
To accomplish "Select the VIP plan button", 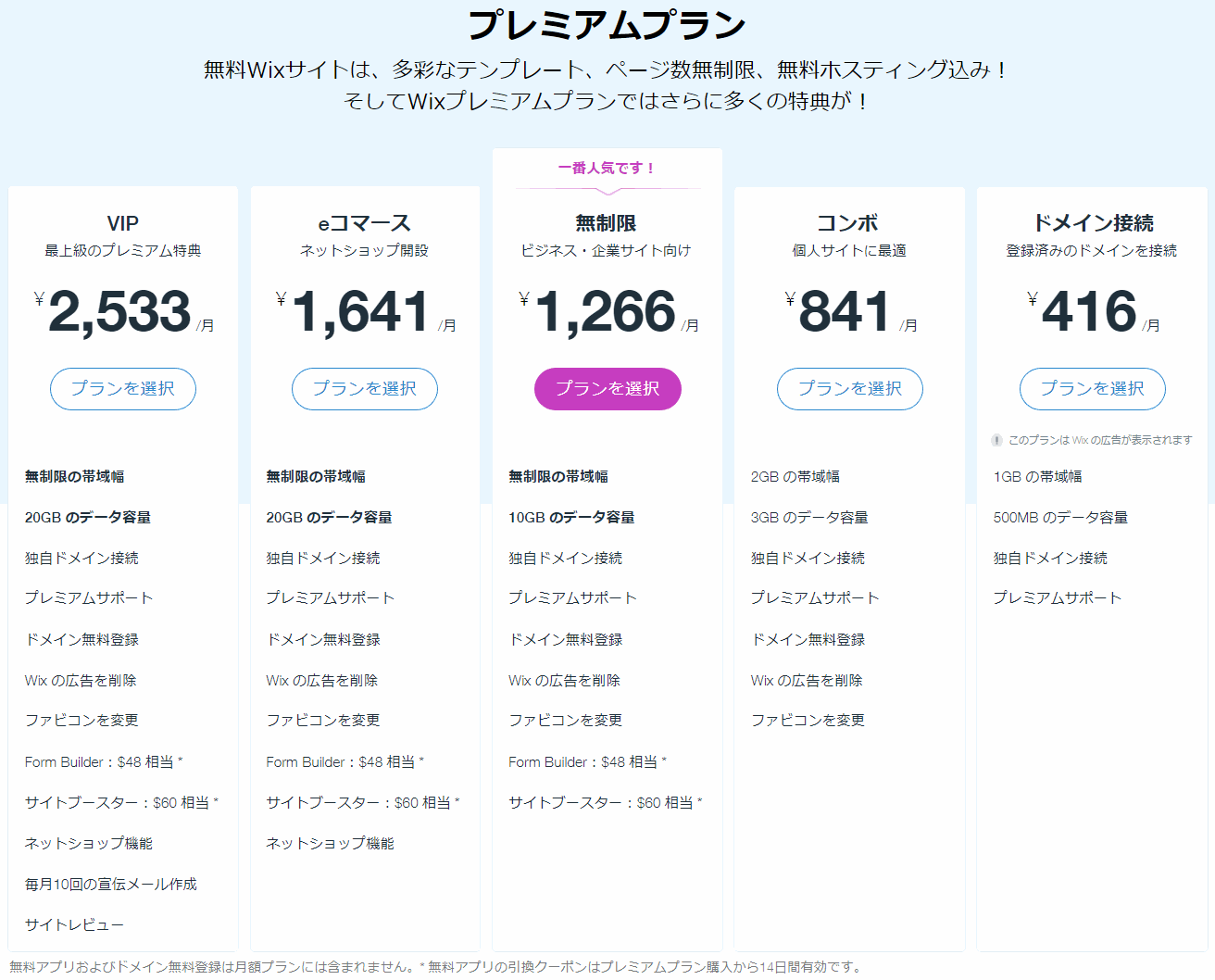I will 123,389.
